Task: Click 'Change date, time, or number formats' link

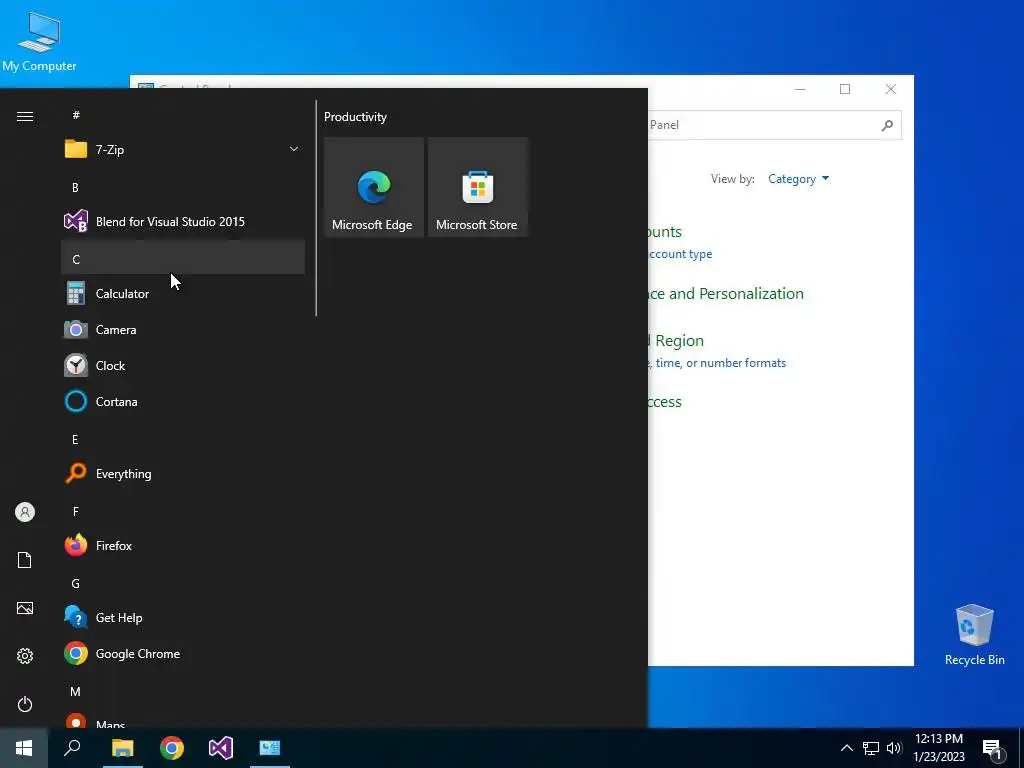Action: (717, 363)
